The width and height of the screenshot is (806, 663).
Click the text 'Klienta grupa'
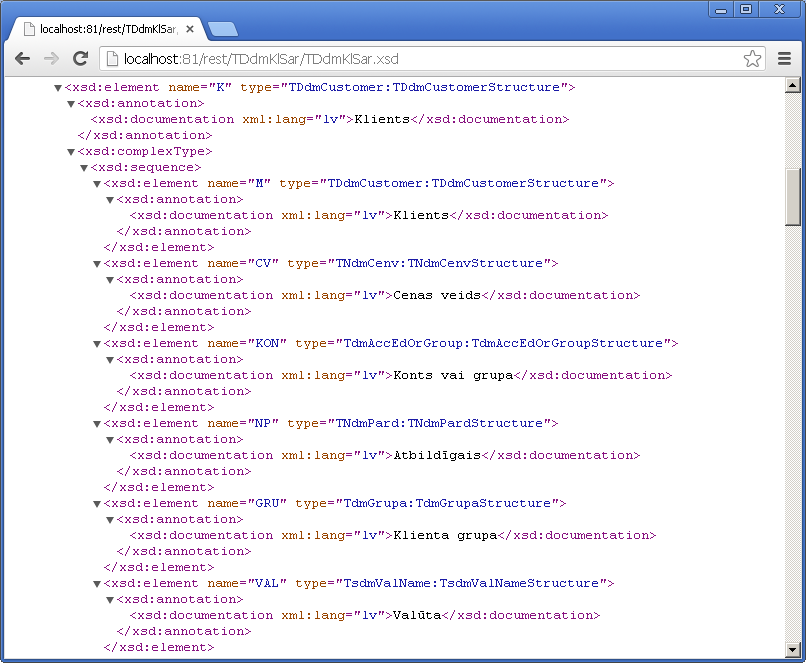[445, 535]
